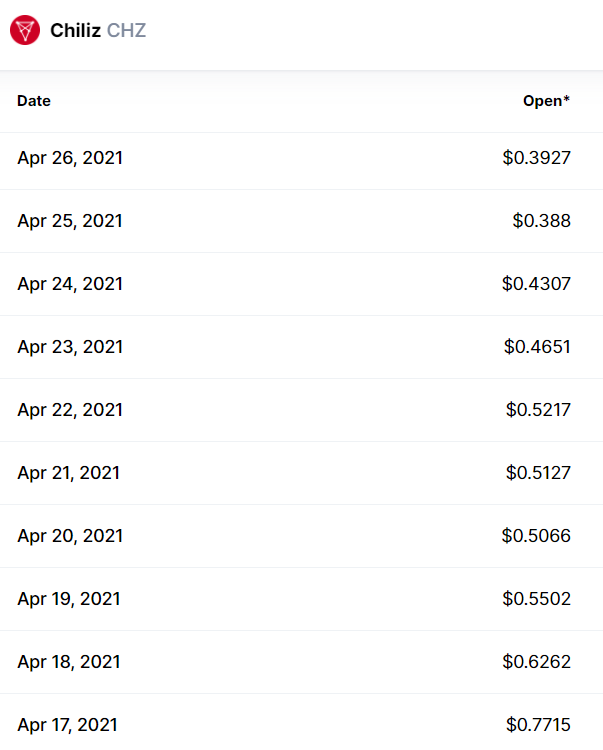Select the Apr 17, 2021 date row
603x750 pixels.
point(68,725)
